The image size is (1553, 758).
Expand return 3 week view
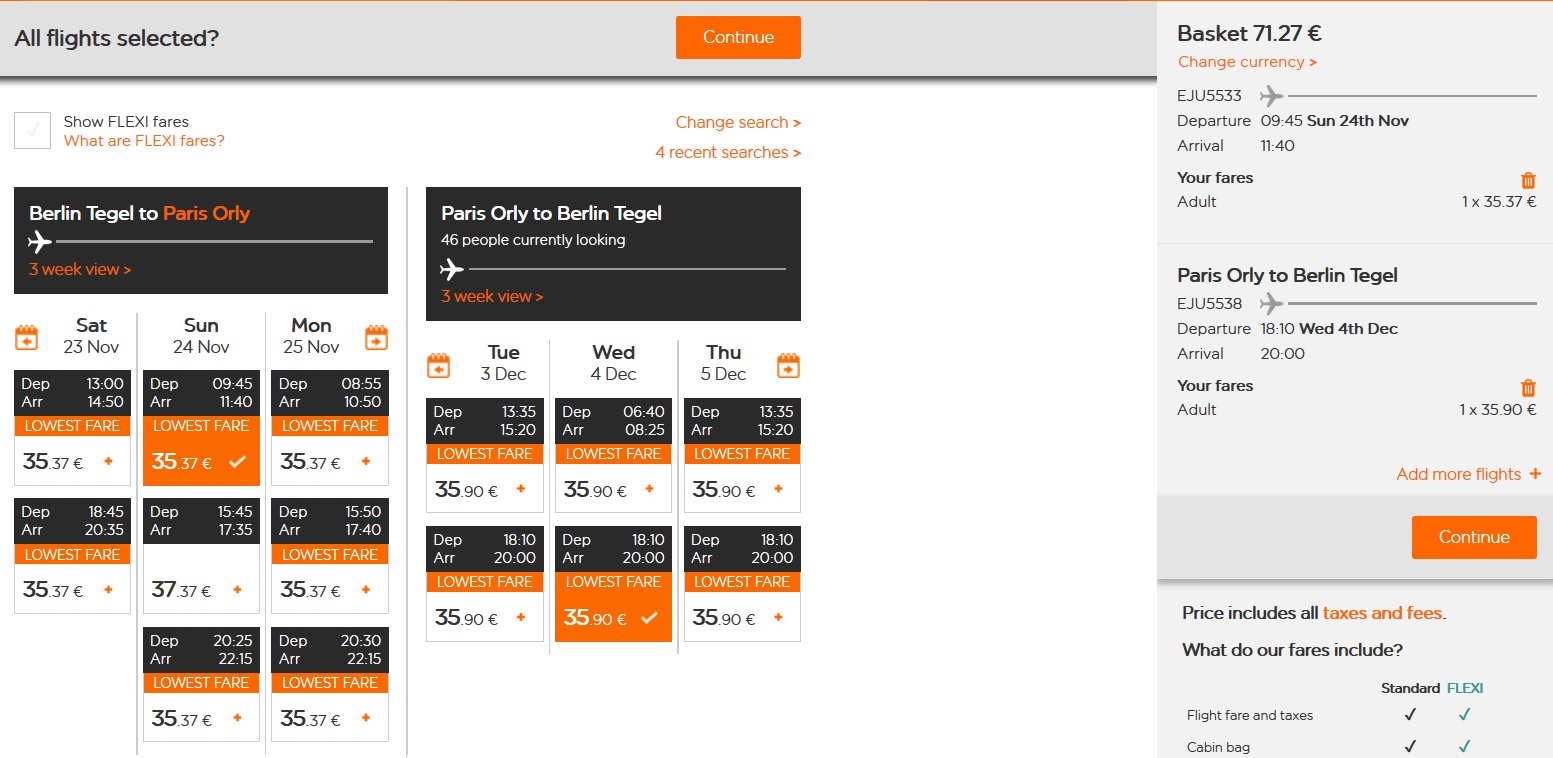pyautogui.click(x=492, y=296)
